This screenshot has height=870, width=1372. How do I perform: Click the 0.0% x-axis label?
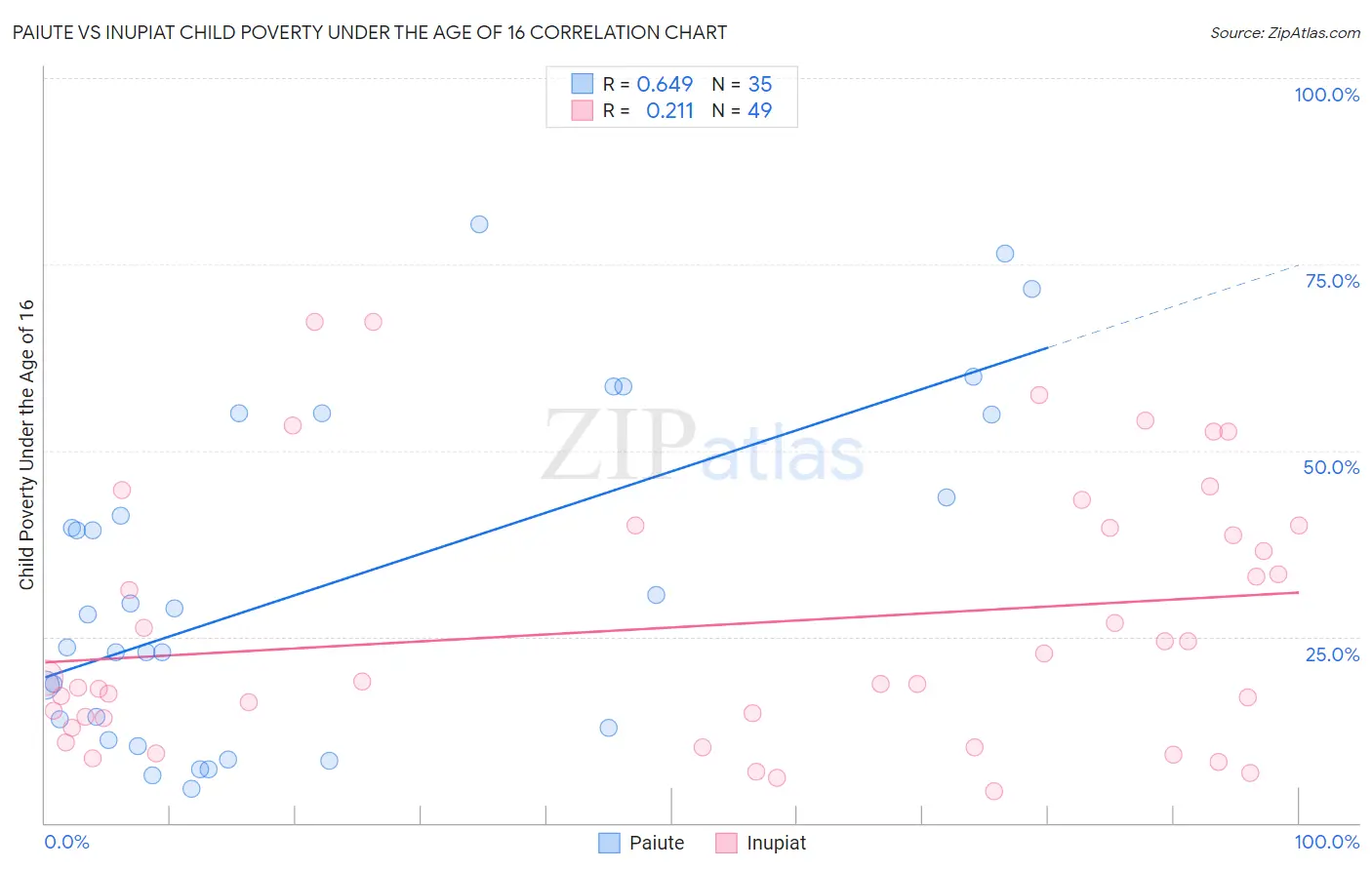click(66, 842)
